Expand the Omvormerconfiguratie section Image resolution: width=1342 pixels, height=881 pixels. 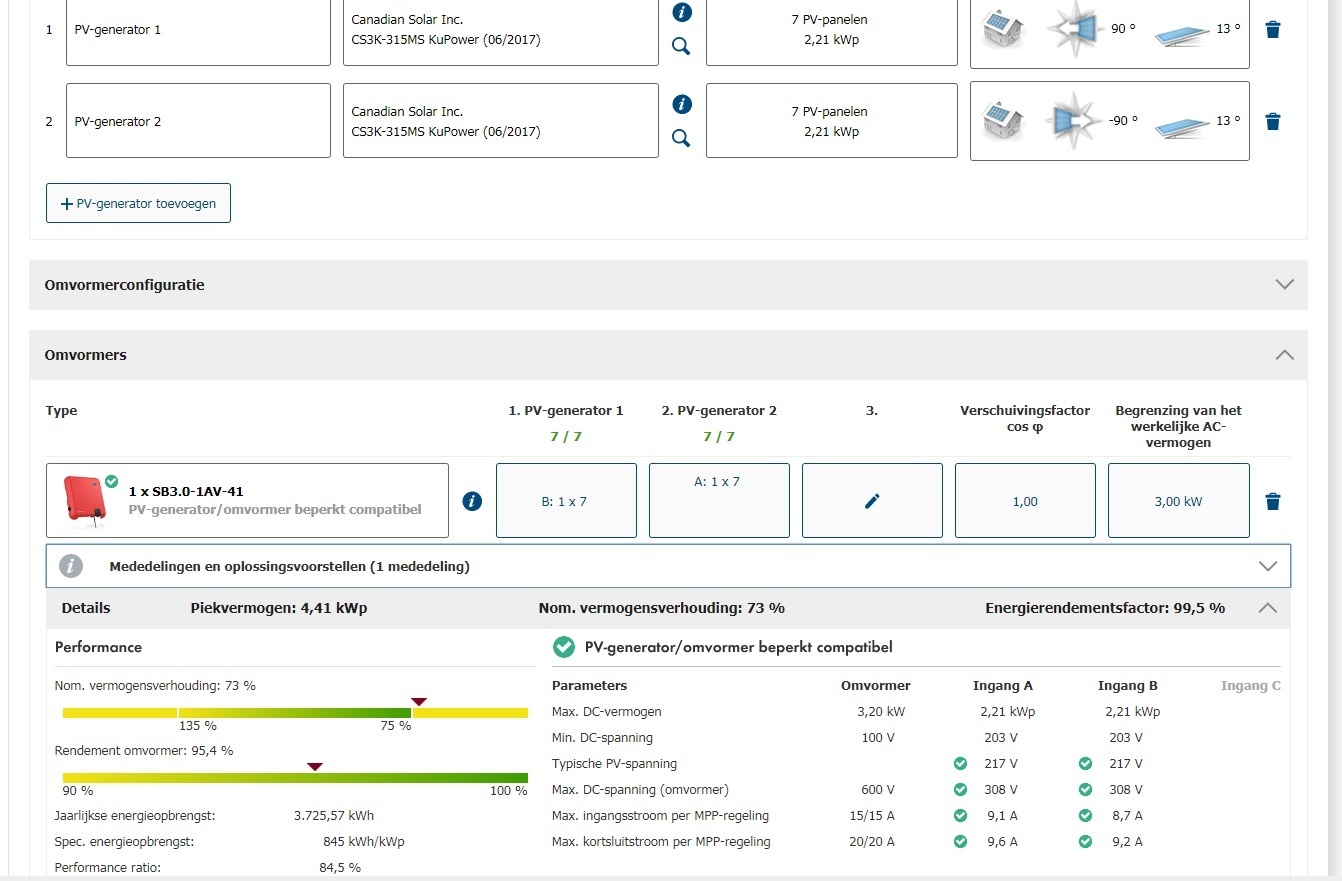(1285, 285)
